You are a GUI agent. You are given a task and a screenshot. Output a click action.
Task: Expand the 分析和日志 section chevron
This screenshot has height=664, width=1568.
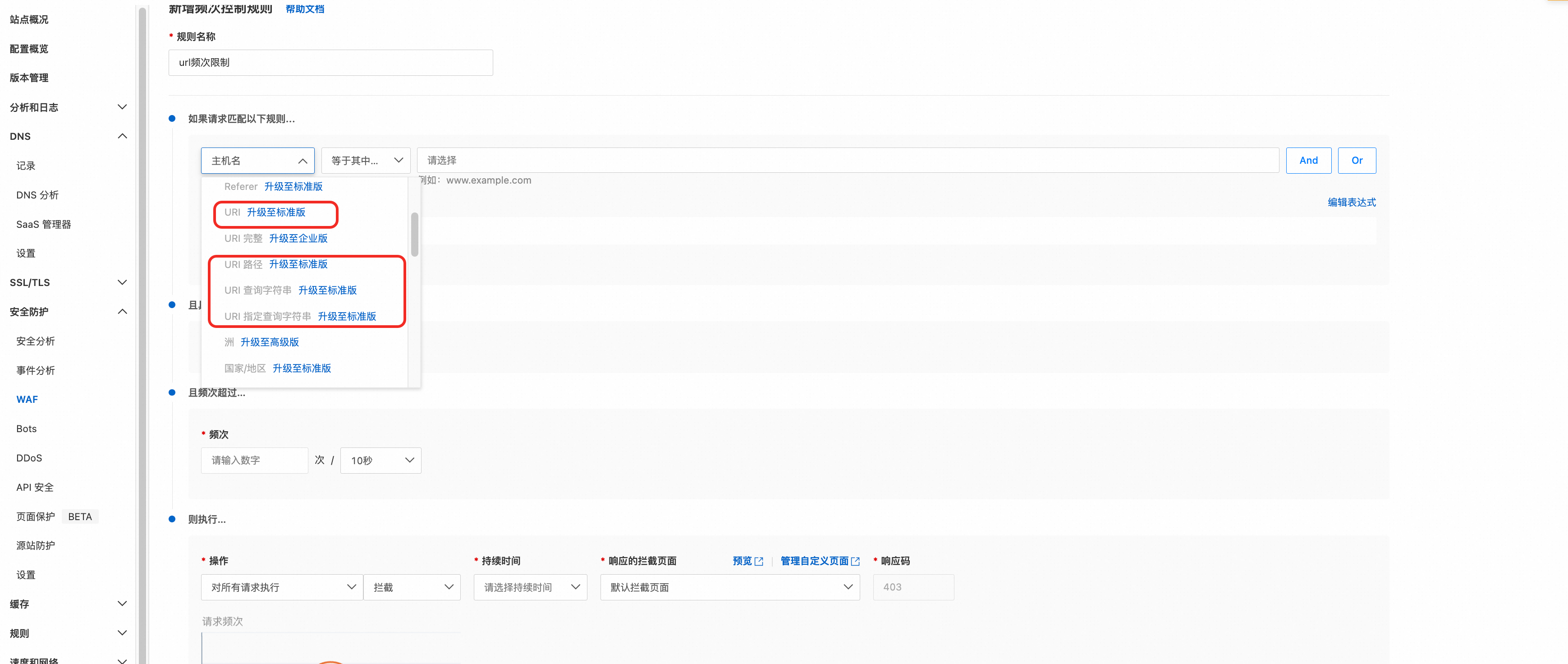(x=122, y=106)
